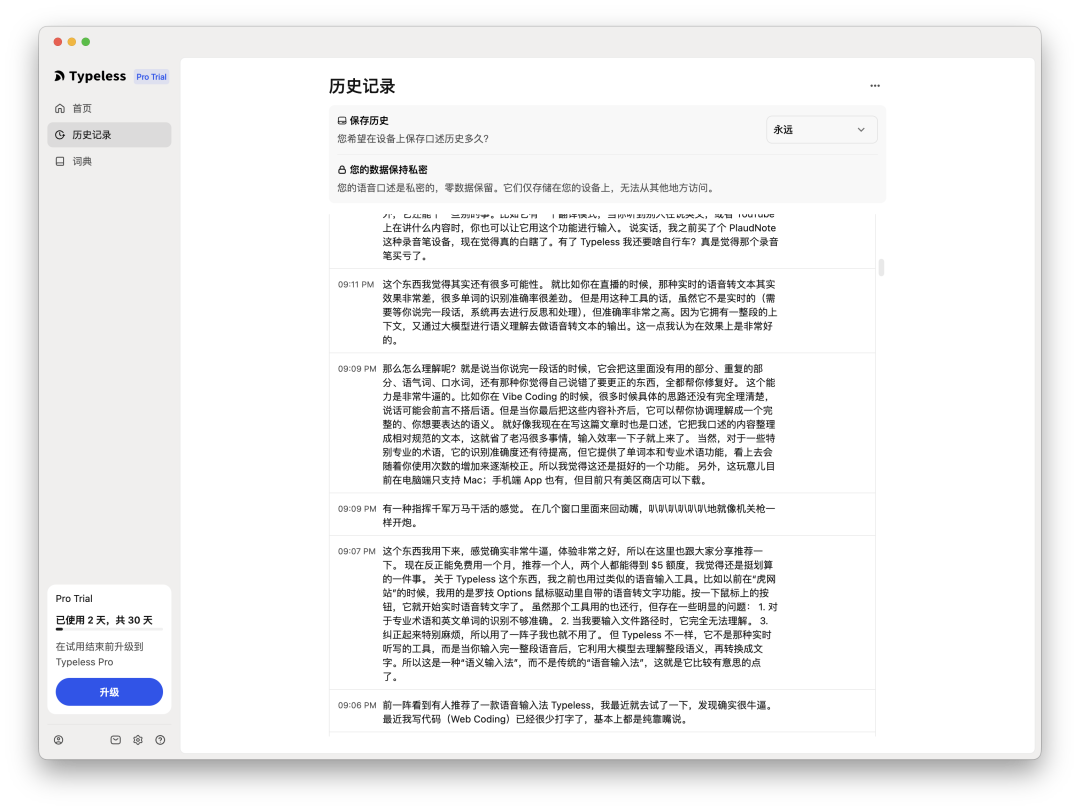Click the Pro Trial badge next to Typeless
1080x811 pixels.
coord(152,76)
